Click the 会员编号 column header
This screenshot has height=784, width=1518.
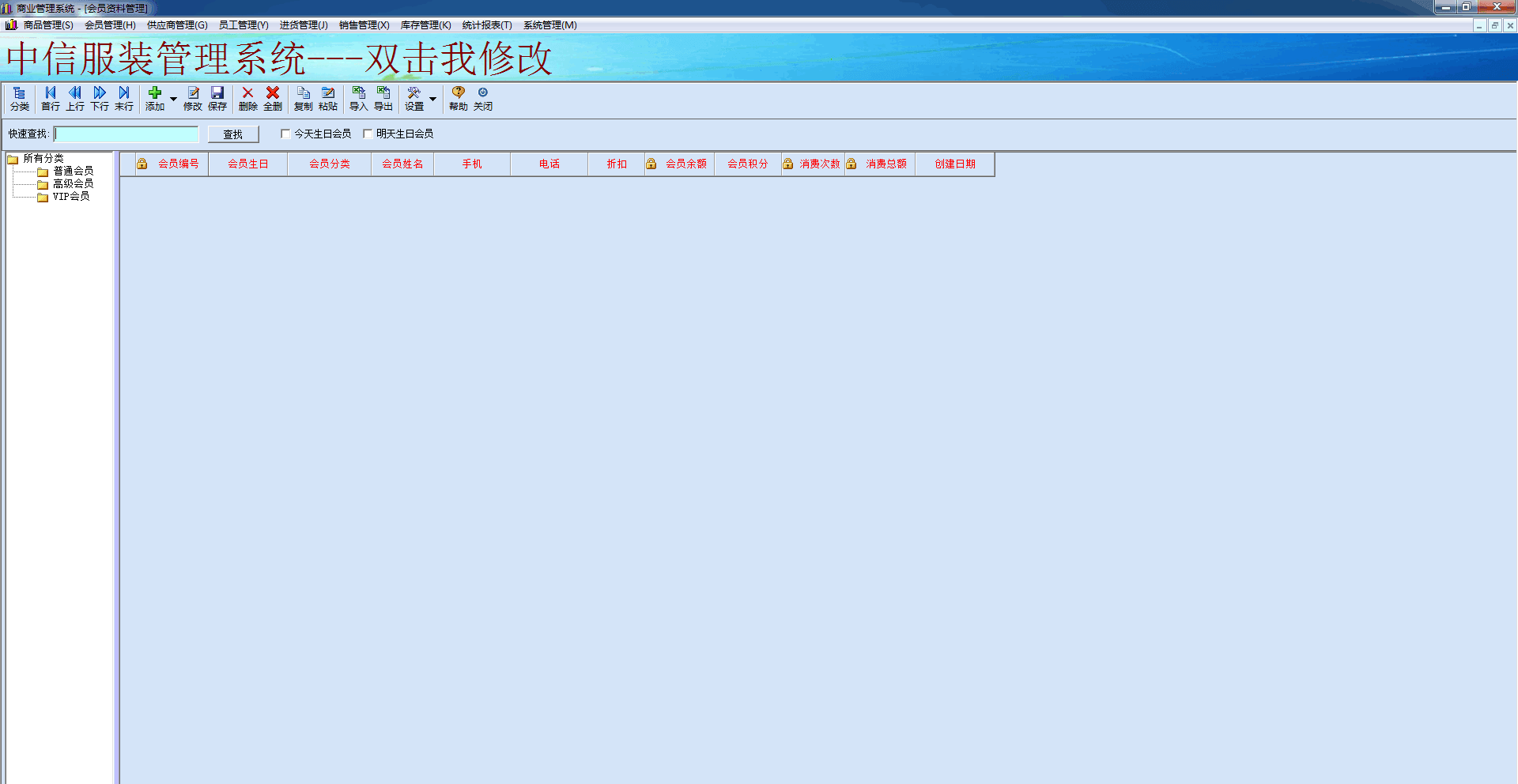[x=172, y=164]
